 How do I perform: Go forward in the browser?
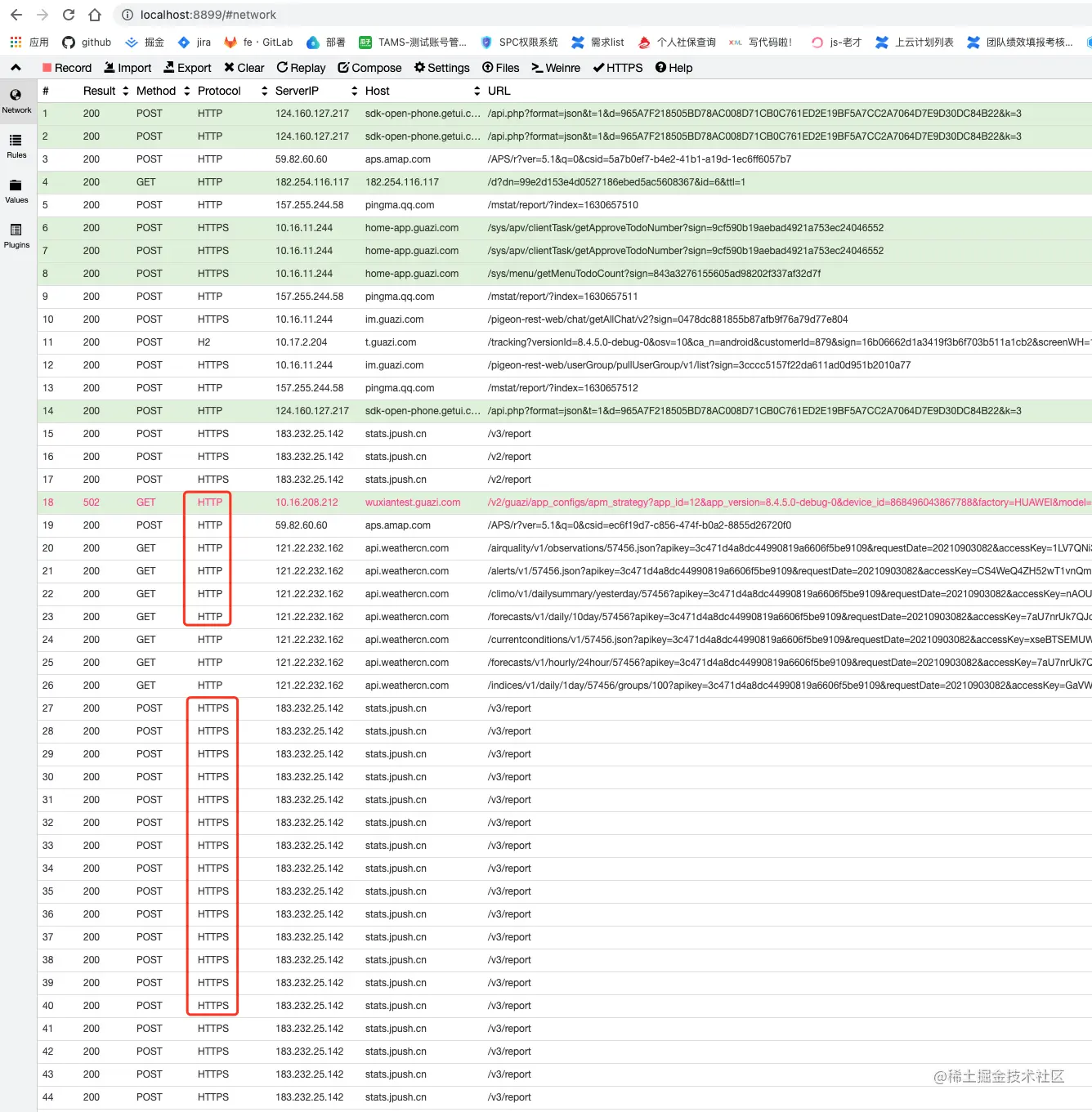pos(43,15)
